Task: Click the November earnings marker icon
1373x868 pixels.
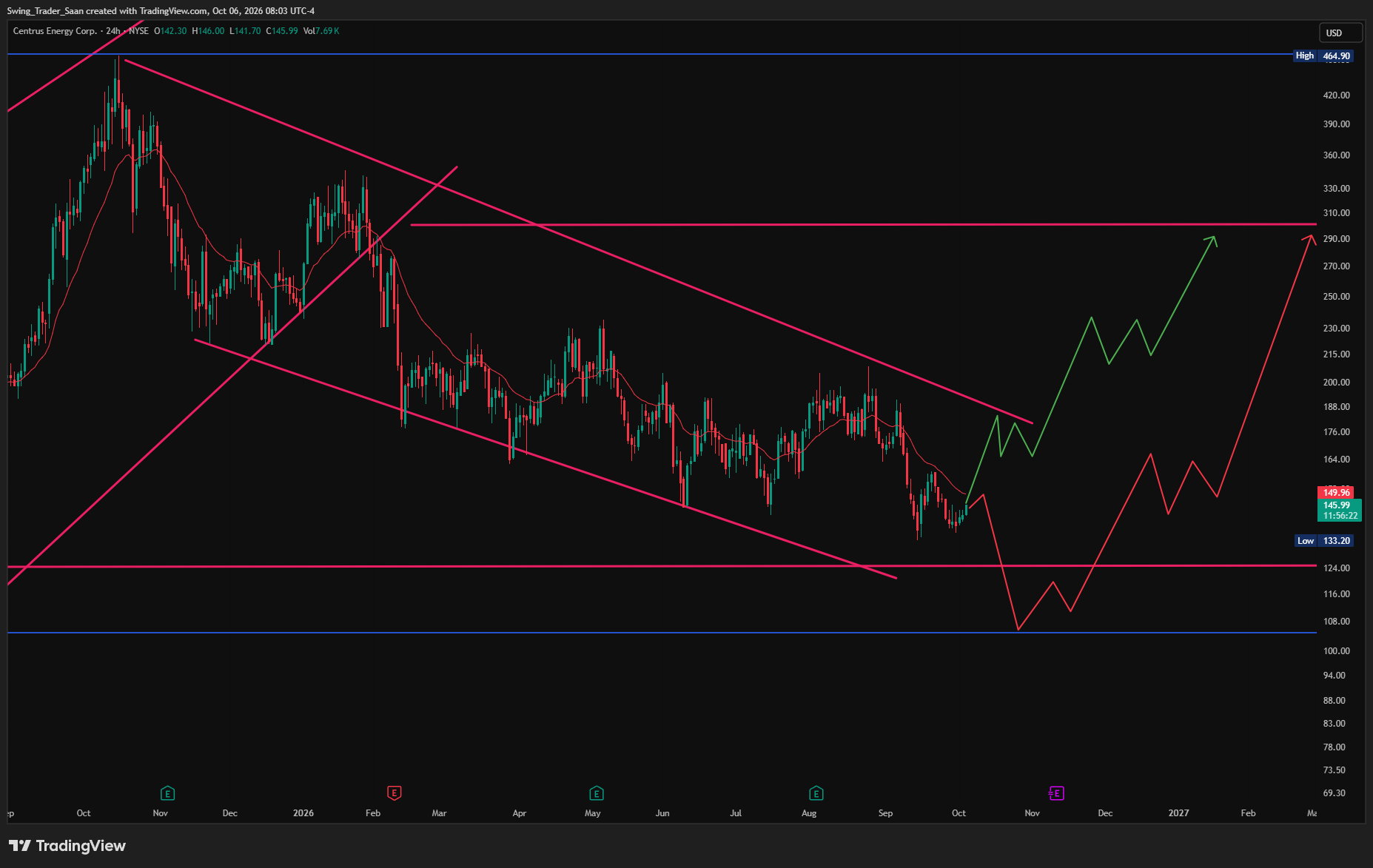Action: tap(167, 793)
